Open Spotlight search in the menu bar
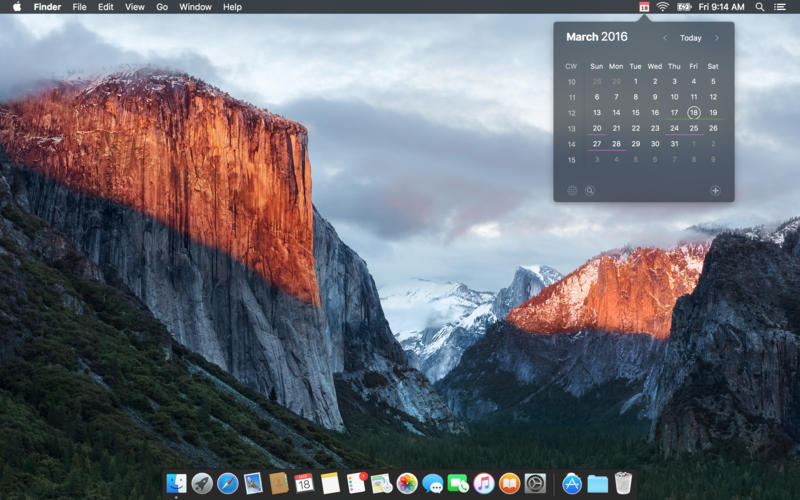This screenshot has width=800, height=500. coord(760,7)
